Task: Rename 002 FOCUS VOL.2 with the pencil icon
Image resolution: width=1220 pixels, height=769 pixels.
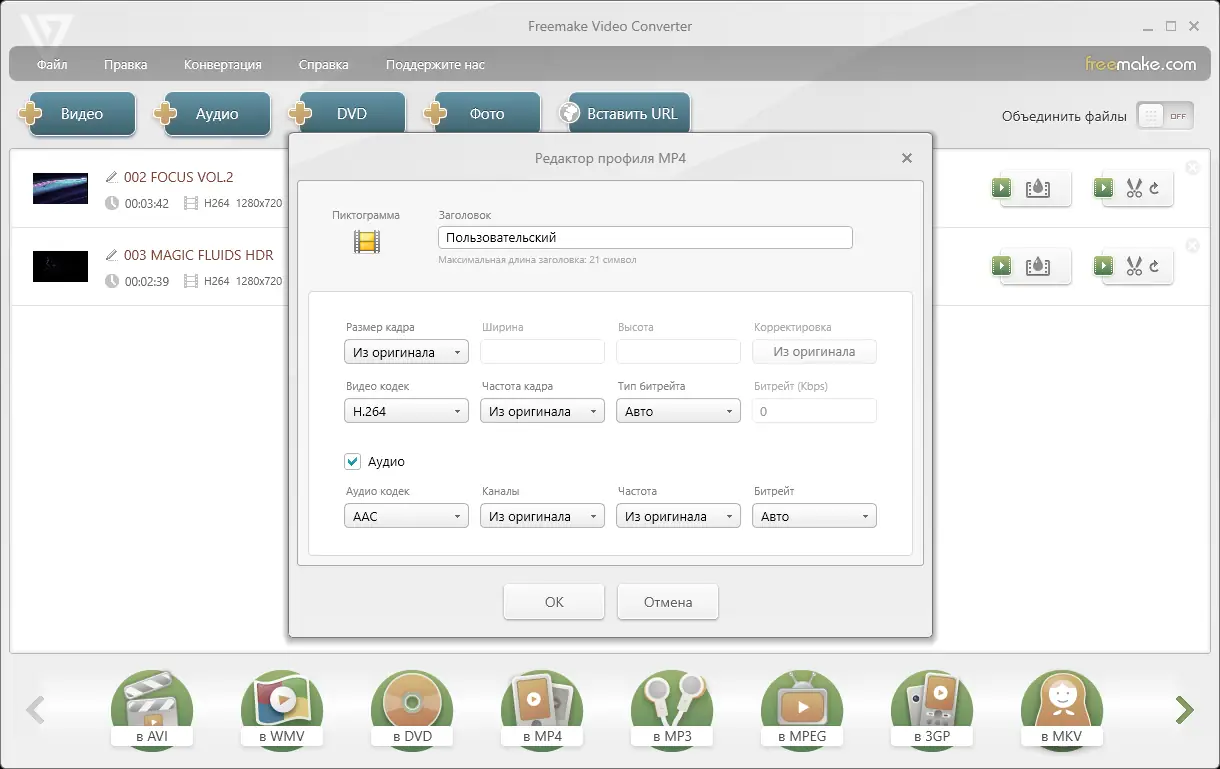Action: tap(112, 177)
